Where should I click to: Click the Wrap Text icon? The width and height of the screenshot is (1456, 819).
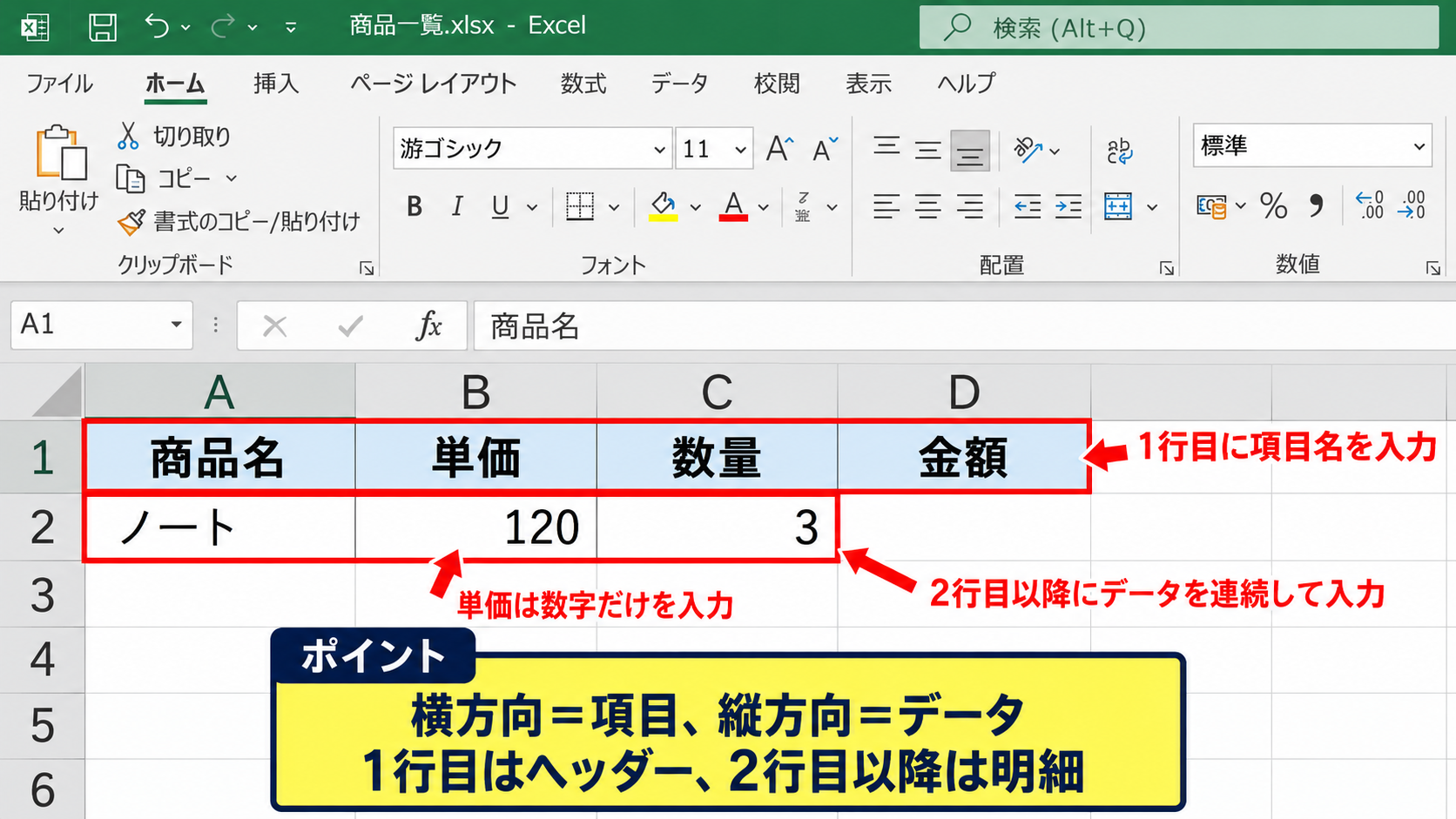click(x=1120, y=151)
